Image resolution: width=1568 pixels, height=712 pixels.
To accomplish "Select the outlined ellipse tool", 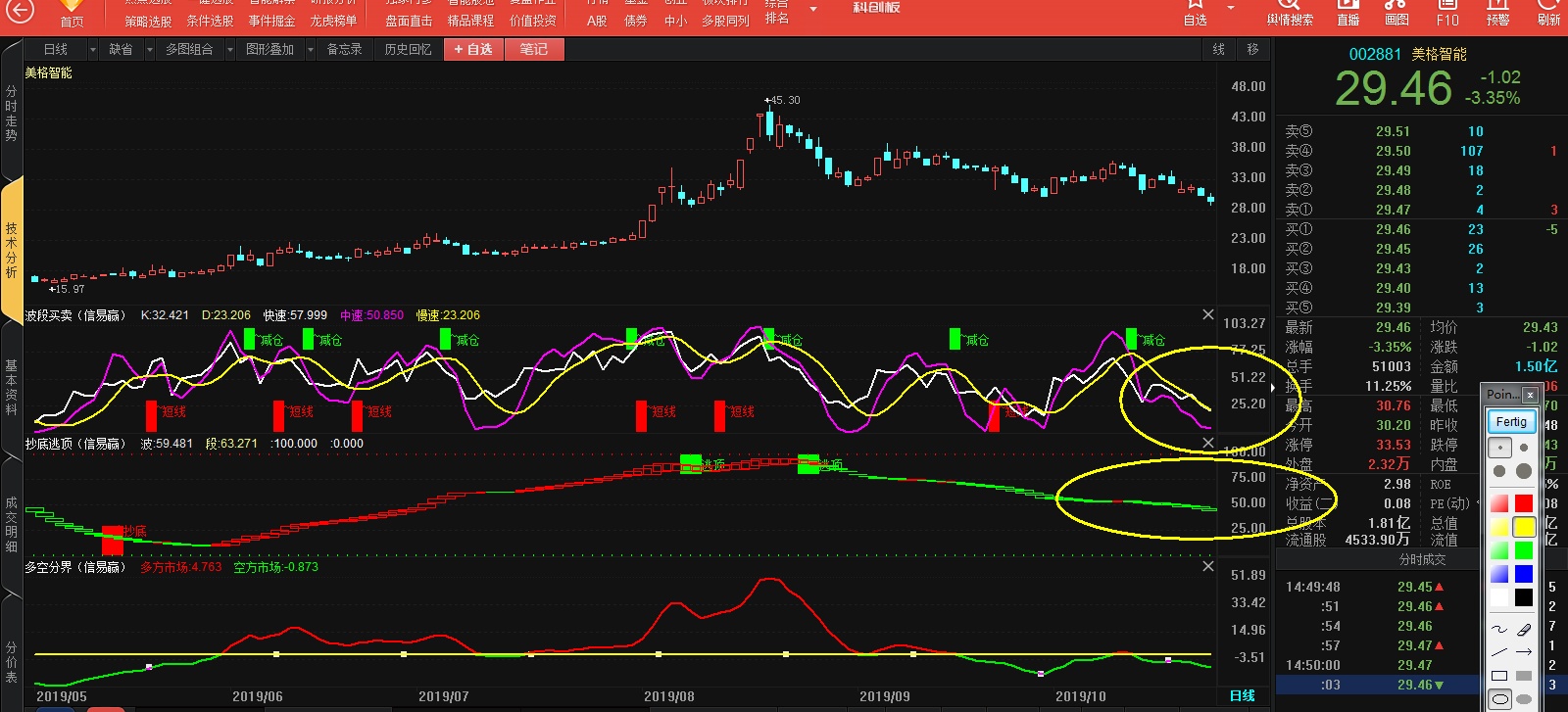I will 1499,699.
